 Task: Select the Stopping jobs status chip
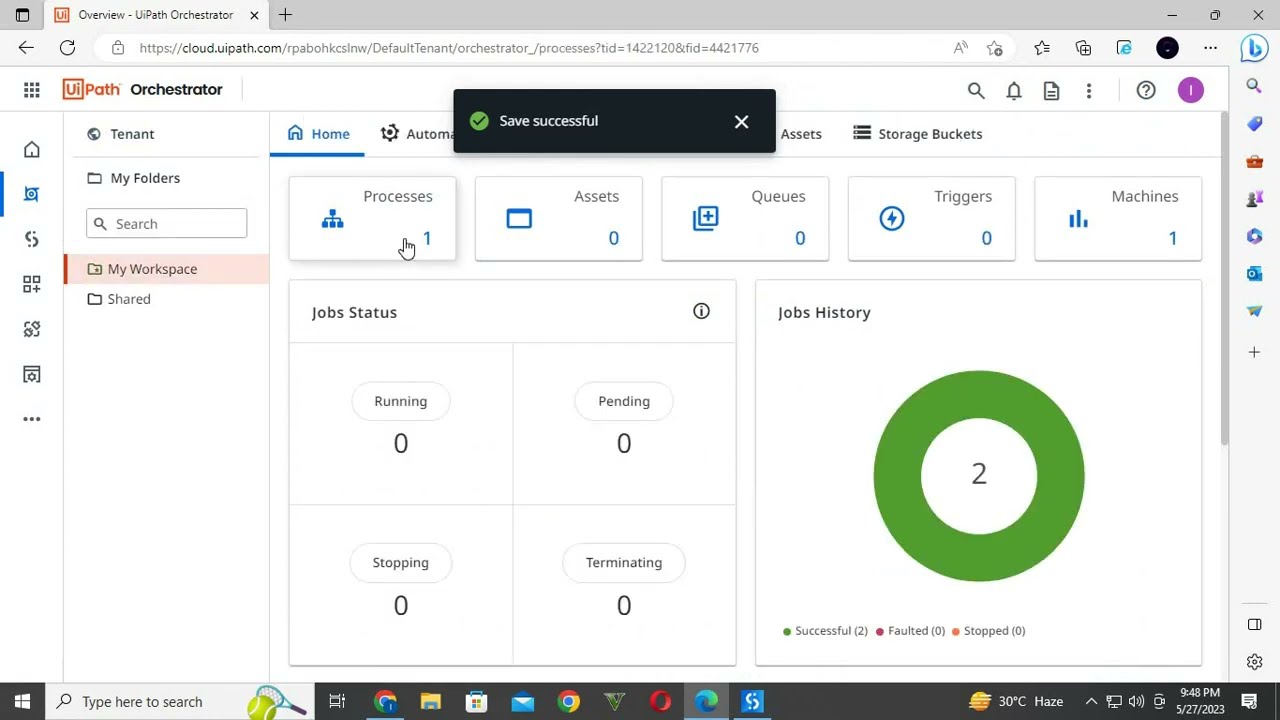[400, 562]
